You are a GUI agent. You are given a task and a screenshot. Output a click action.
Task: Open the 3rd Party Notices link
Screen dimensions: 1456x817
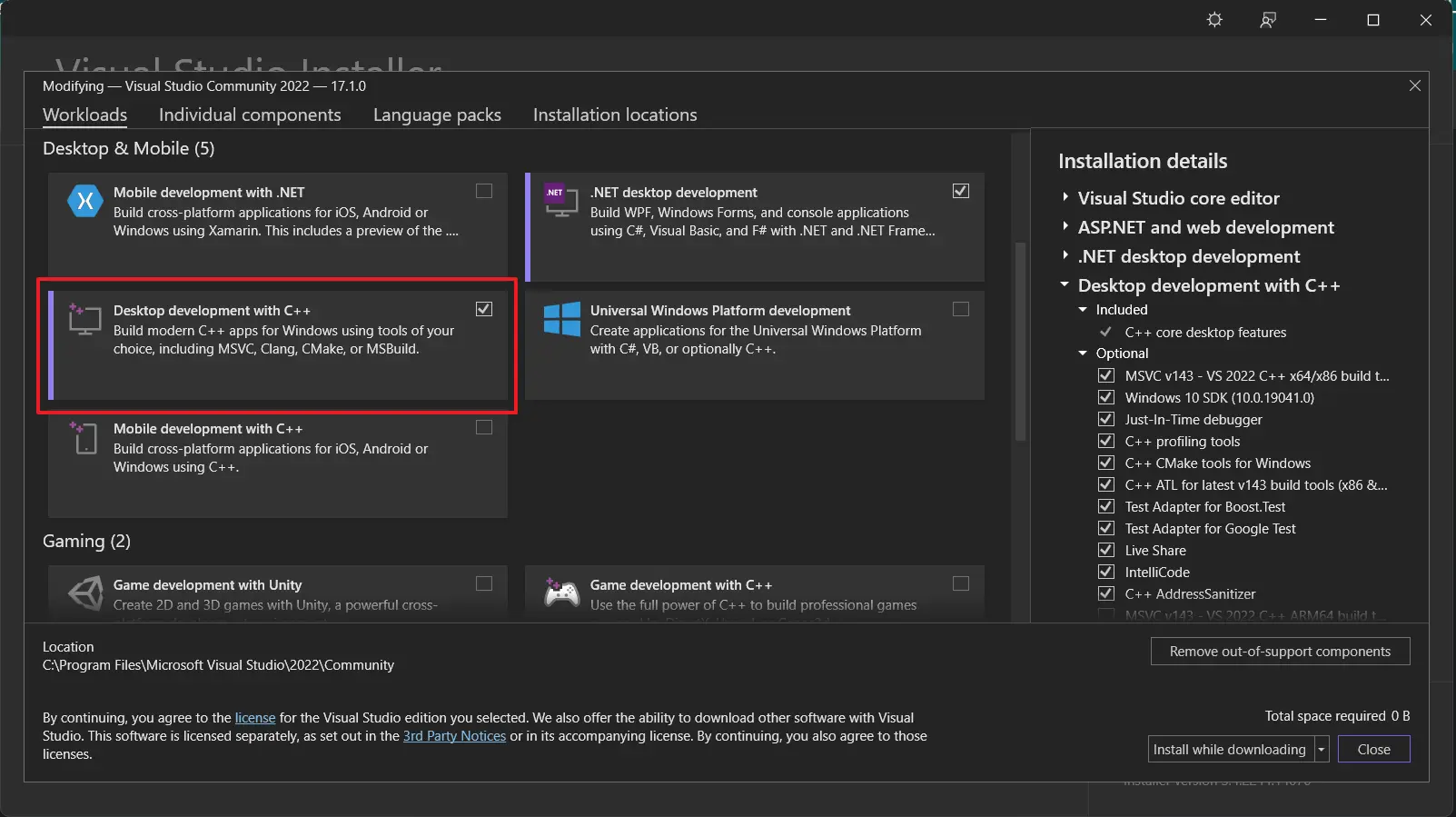(454, 736)
